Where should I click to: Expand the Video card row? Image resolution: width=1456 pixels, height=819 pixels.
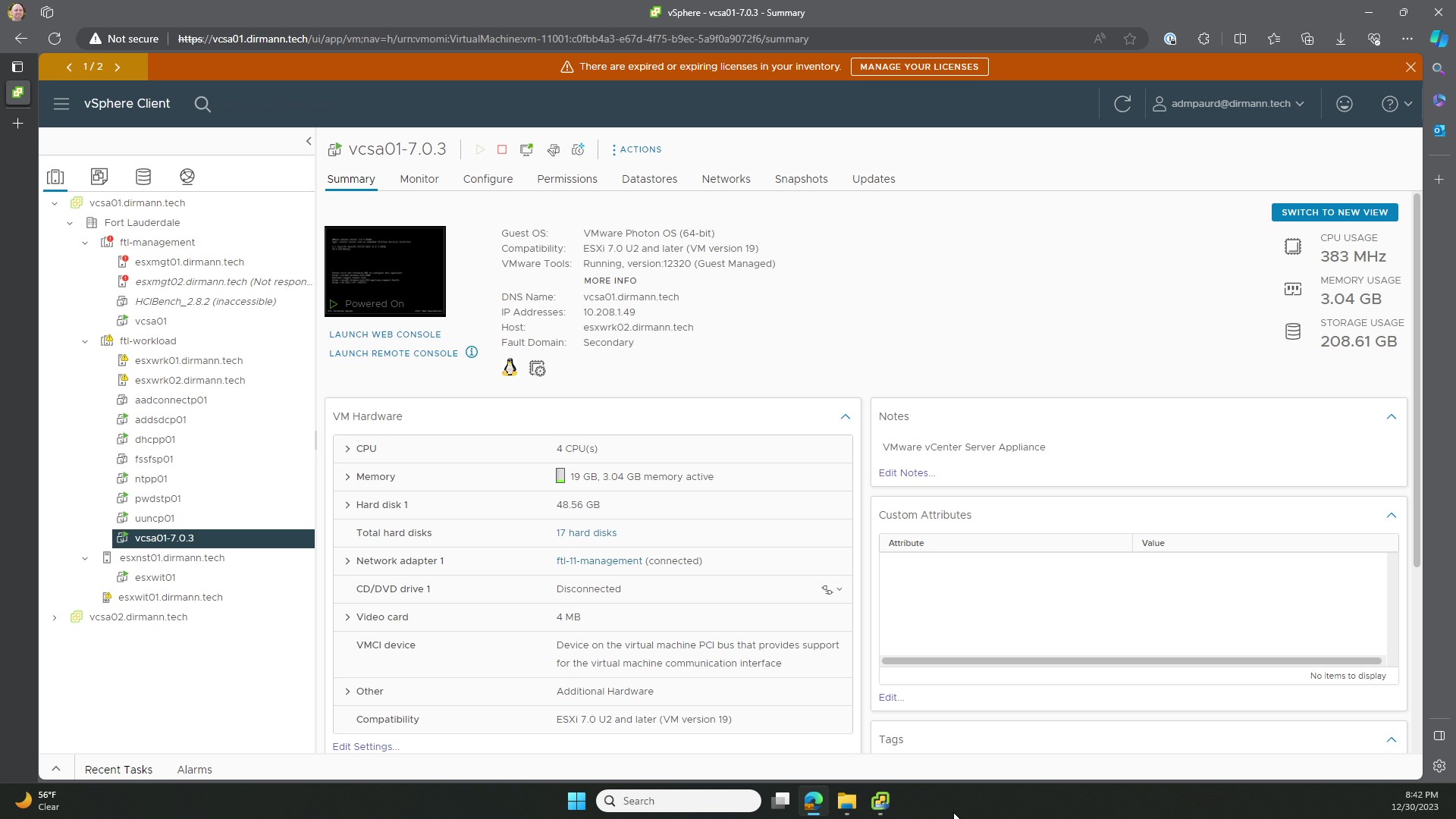point(347,617)
